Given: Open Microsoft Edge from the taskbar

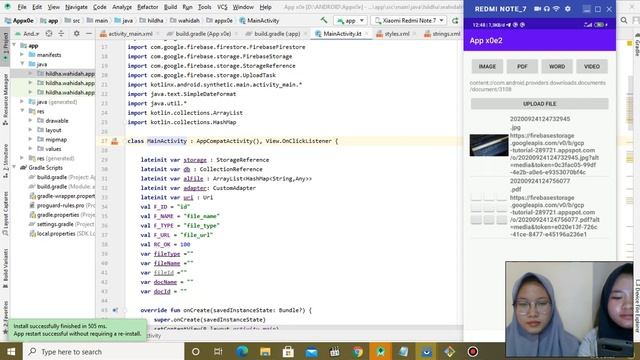Looking at the screenshot, I should (x=242, y=351).
